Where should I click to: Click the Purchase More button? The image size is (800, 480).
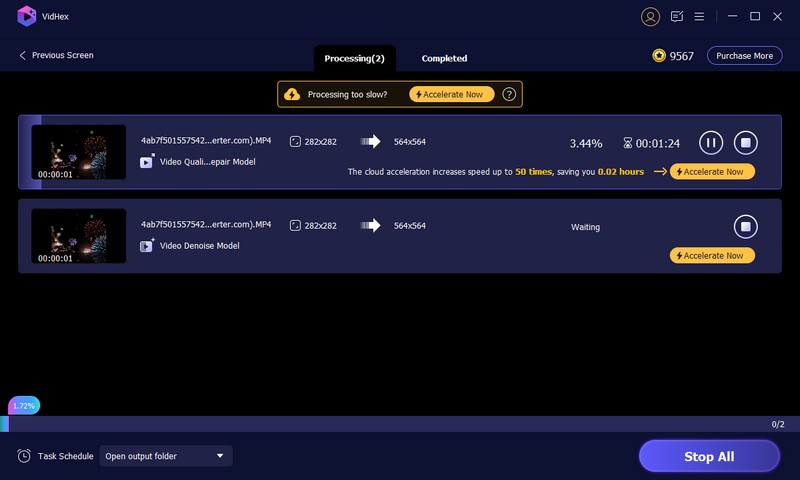click(744, 56)
